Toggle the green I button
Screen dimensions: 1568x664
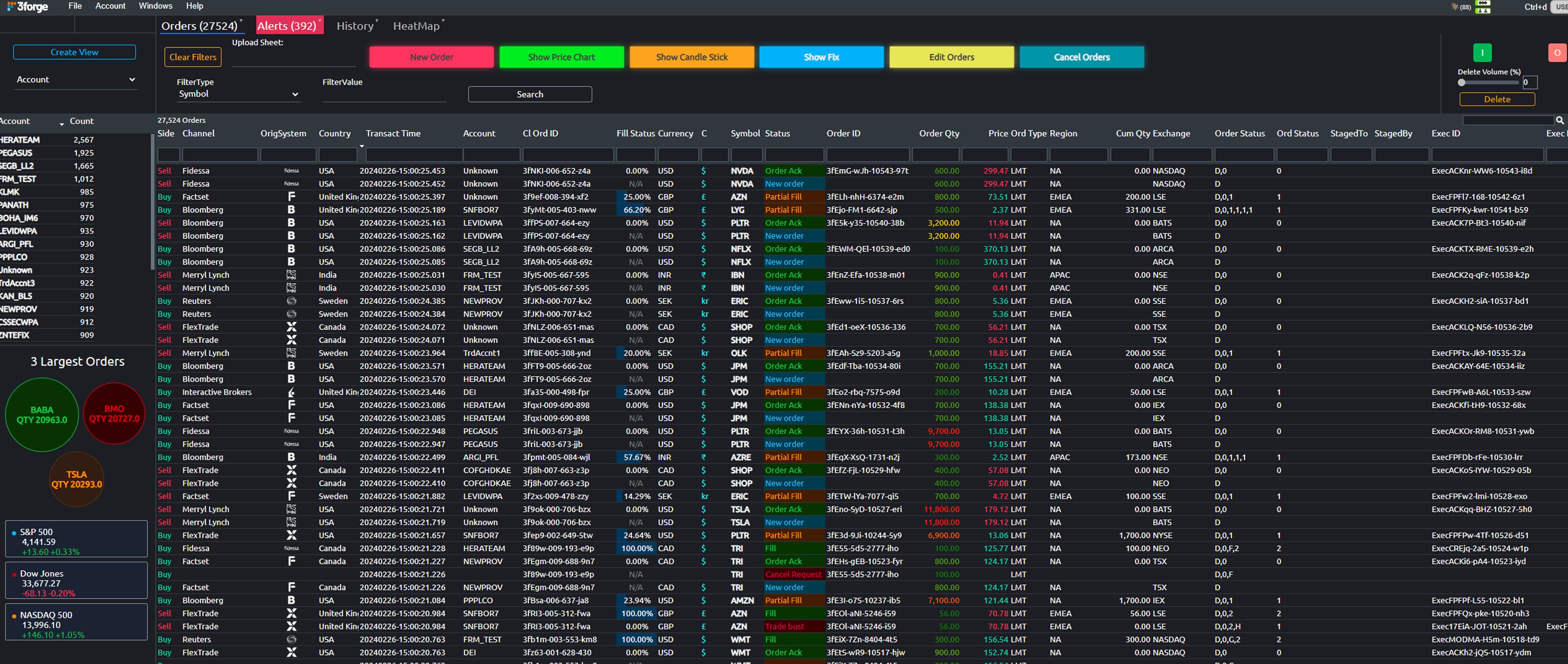tap(1482, 53)
